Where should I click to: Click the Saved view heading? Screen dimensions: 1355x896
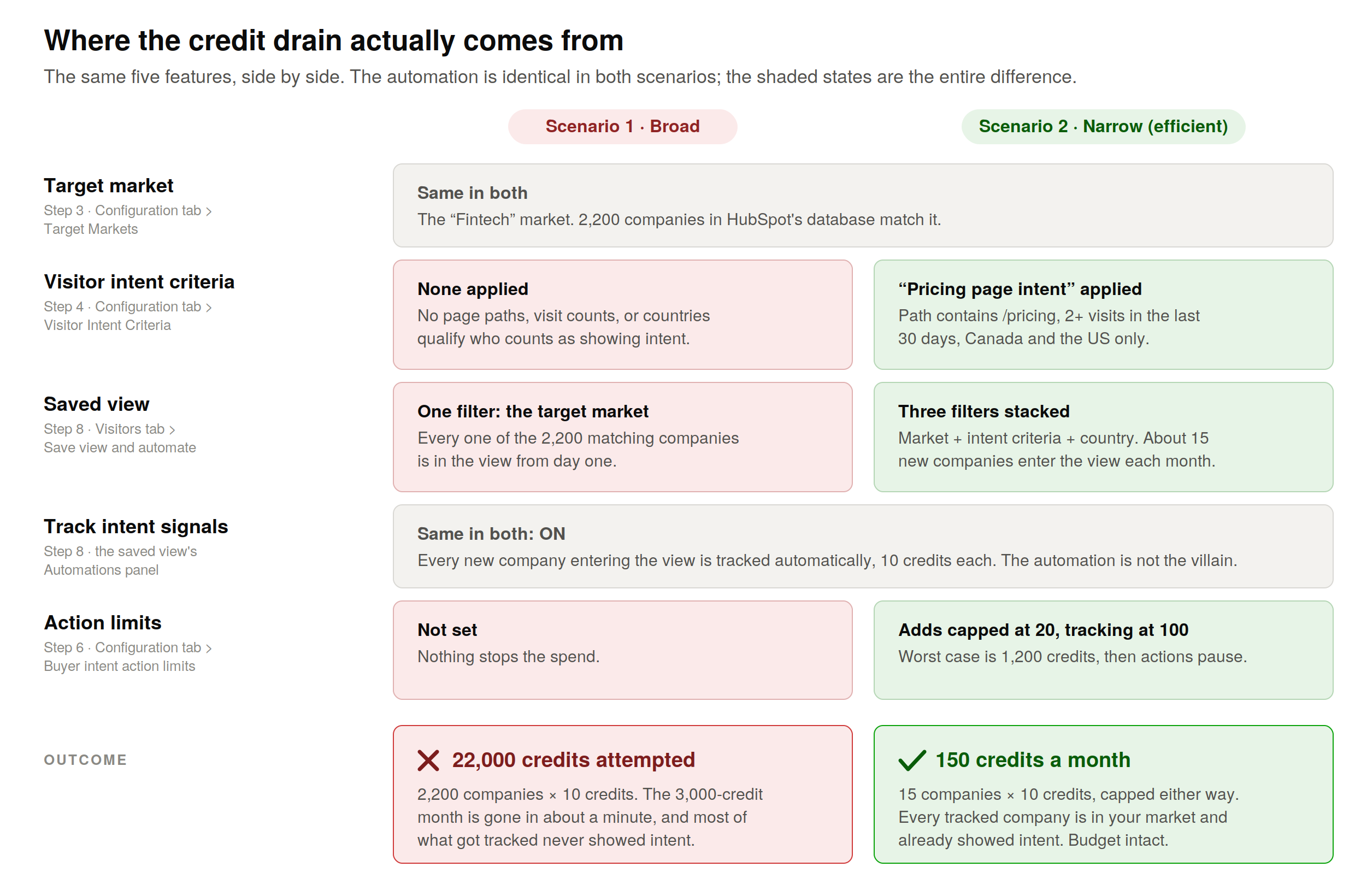[97, 404]
